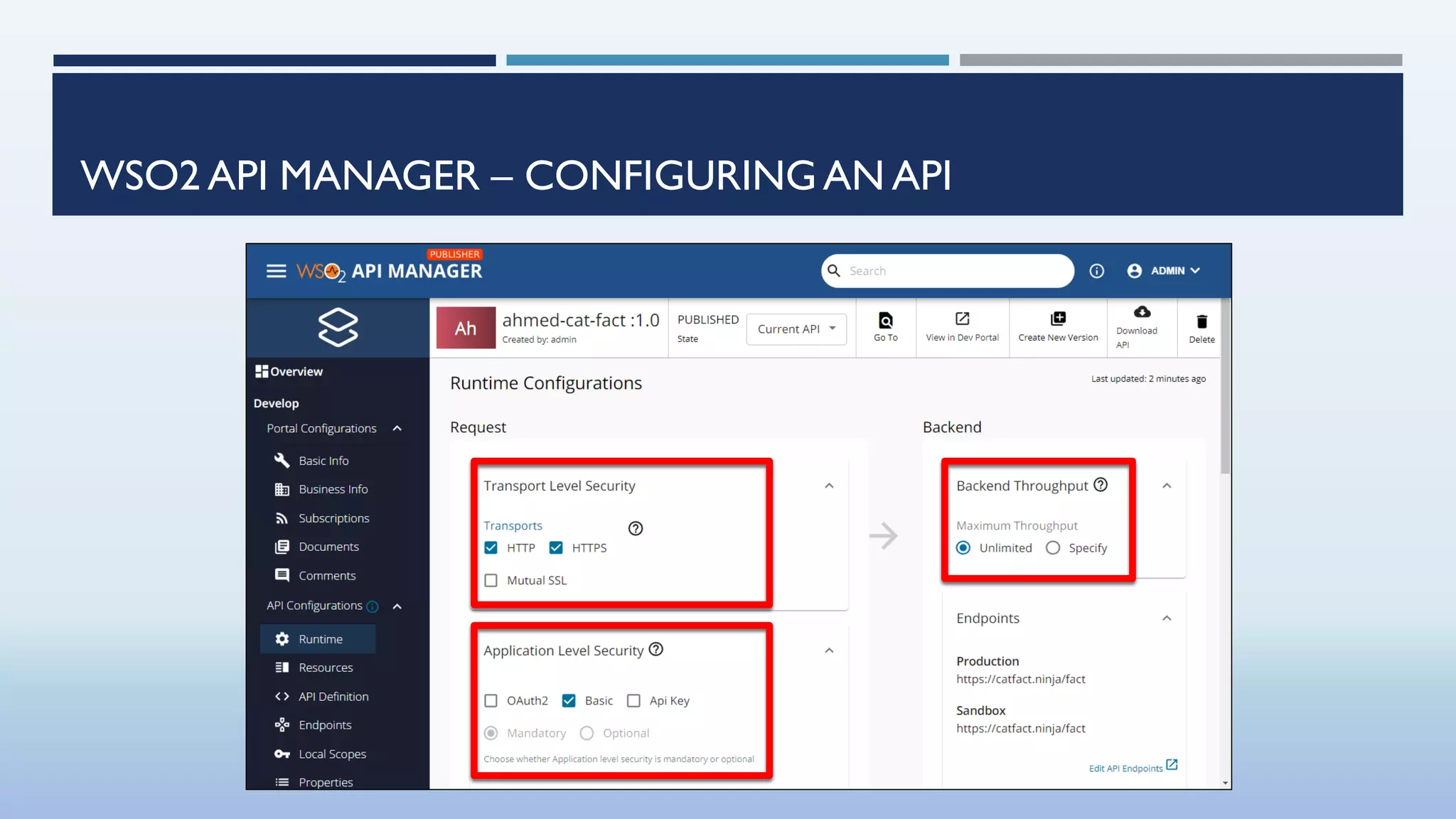Uncheck the HTTP transport checkbox

coord(491,547)
